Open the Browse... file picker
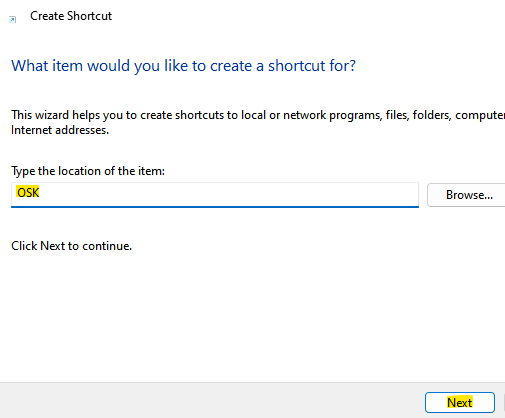 point(467,195)
